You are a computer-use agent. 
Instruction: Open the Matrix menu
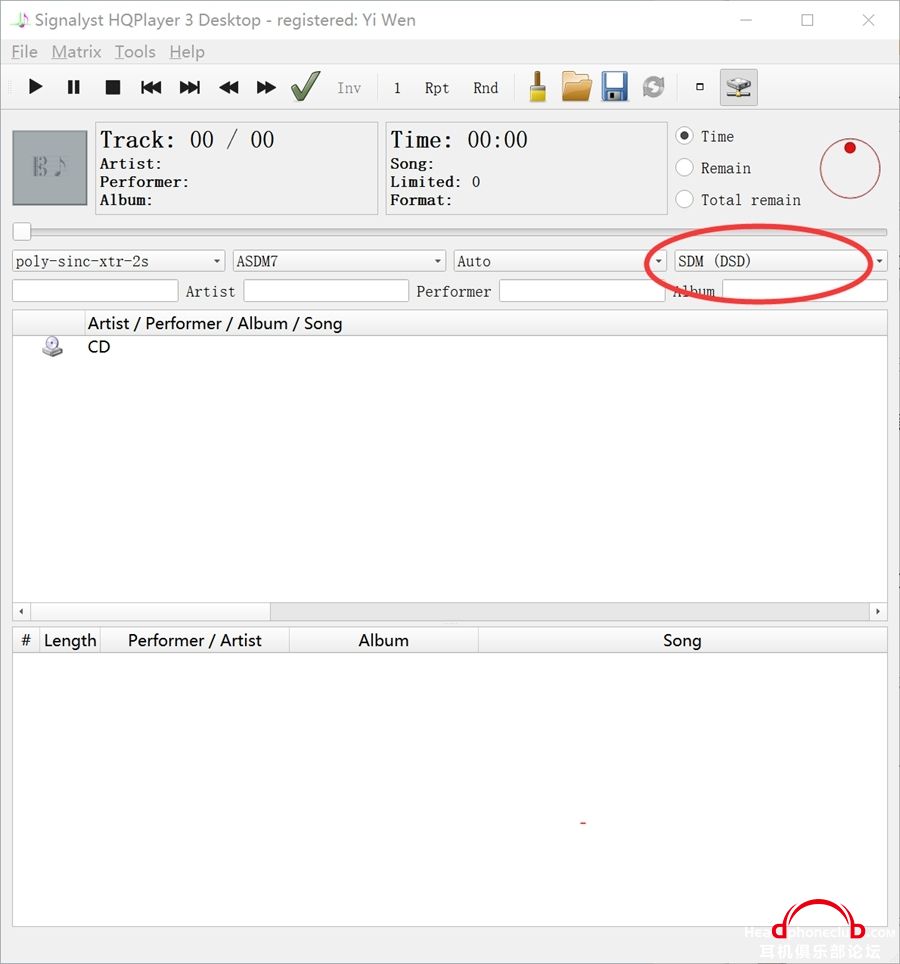point(76,52)
